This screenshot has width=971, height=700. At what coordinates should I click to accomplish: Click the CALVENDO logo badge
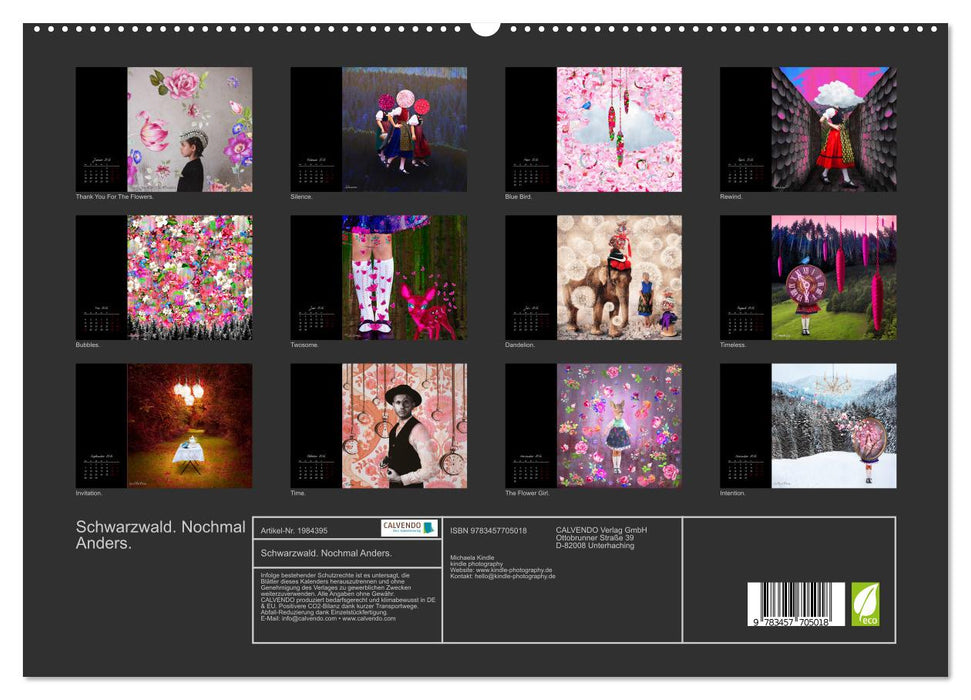409,528
